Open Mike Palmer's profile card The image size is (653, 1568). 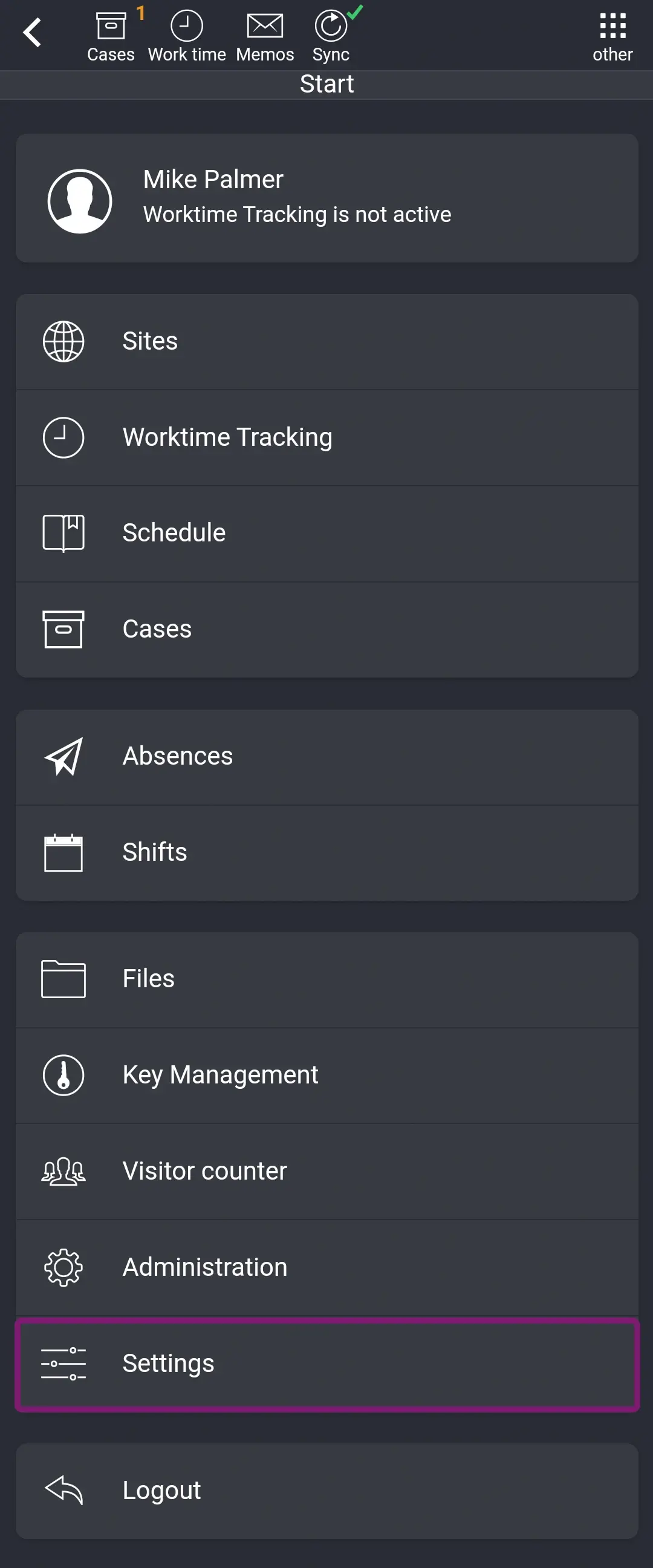[327, 196]
